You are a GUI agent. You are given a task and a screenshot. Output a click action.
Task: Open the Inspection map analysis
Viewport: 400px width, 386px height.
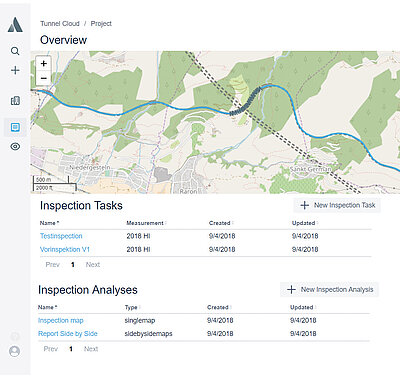click(61, 320)
